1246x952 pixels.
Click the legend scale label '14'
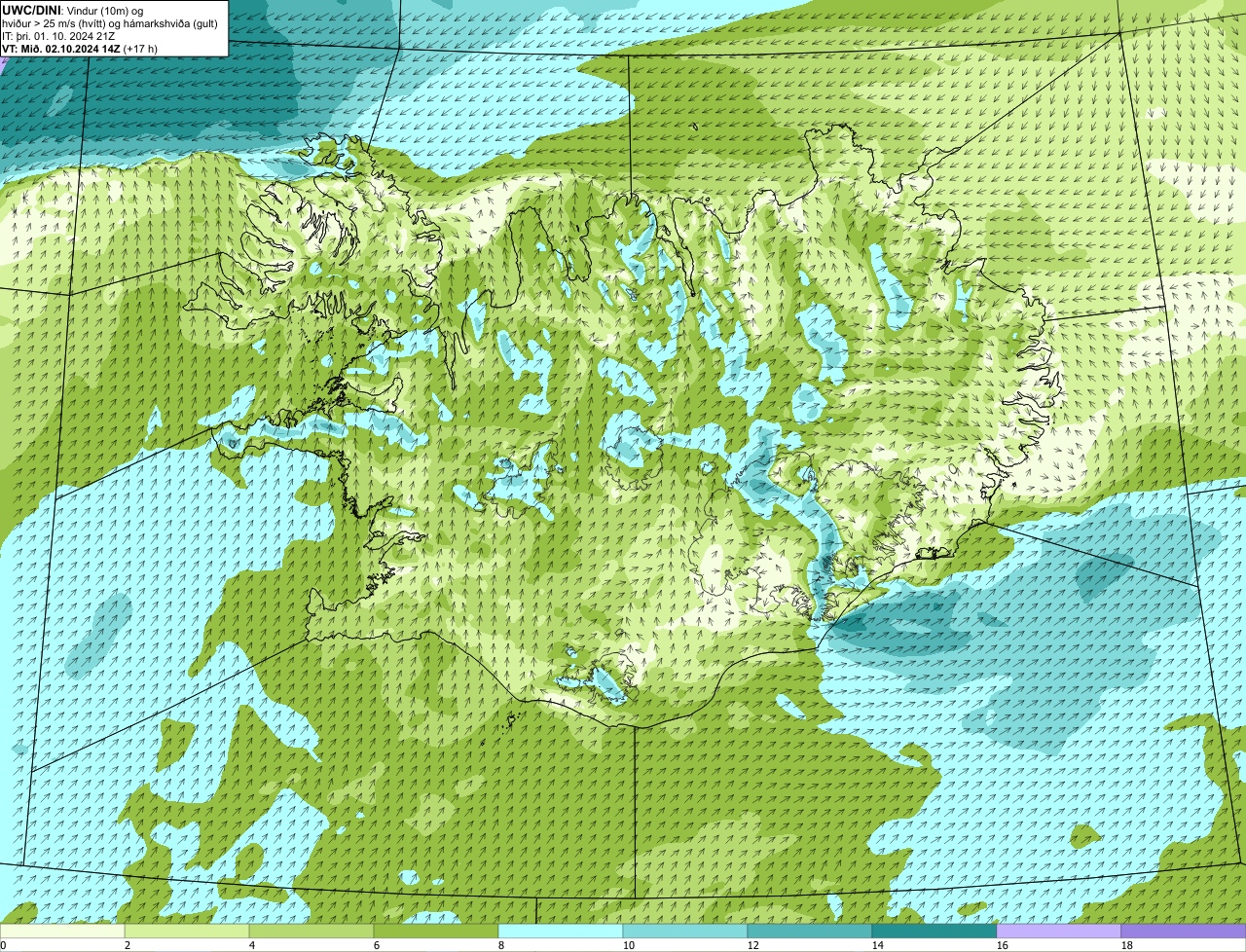pyautogui.click(x=878, y=945)
